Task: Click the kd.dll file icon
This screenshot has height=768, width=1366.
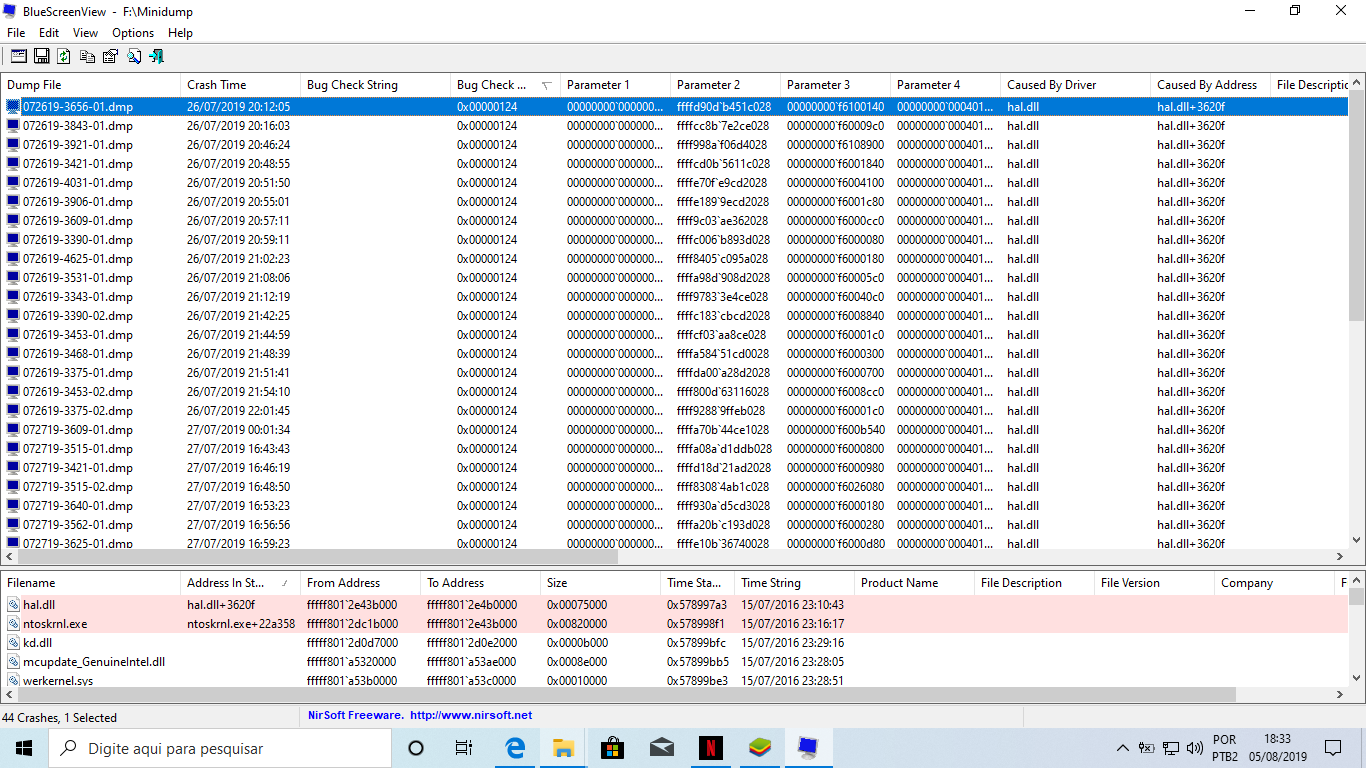Action: point(13,642)
